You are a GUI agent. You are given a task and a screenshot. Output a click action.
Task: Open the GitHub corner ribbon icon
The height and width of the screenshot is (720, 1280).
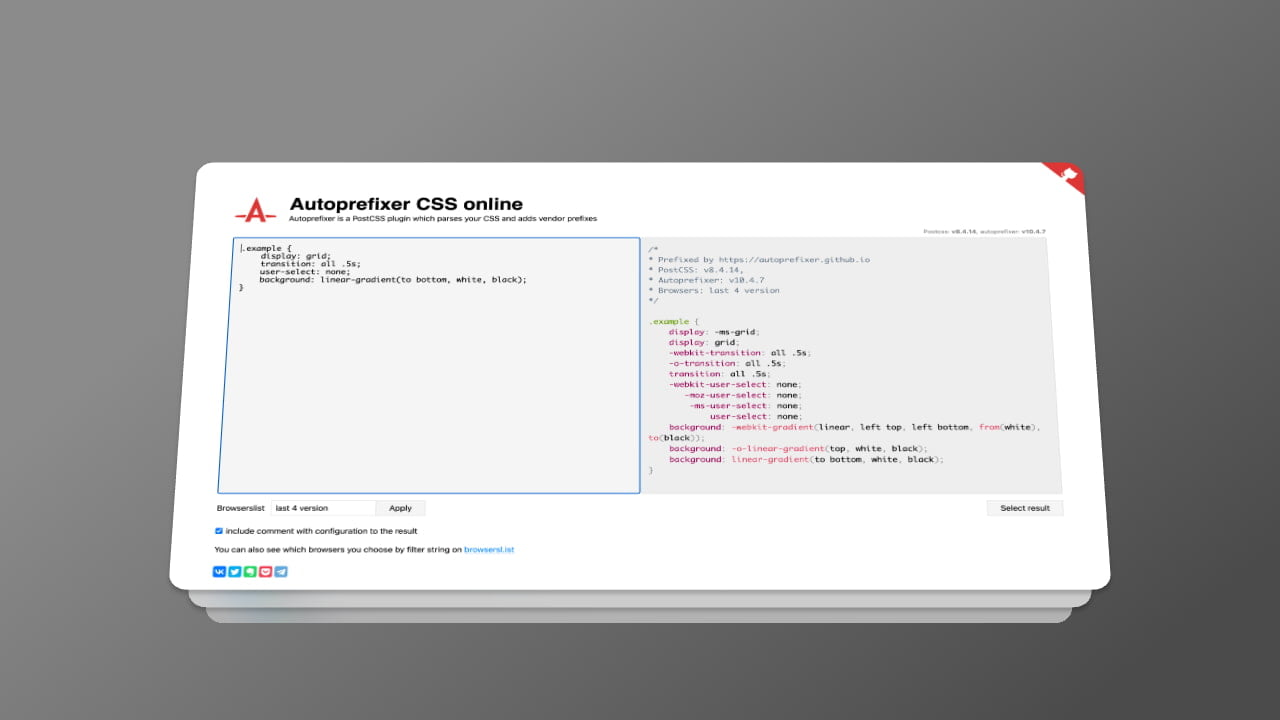click(1069, 176)
